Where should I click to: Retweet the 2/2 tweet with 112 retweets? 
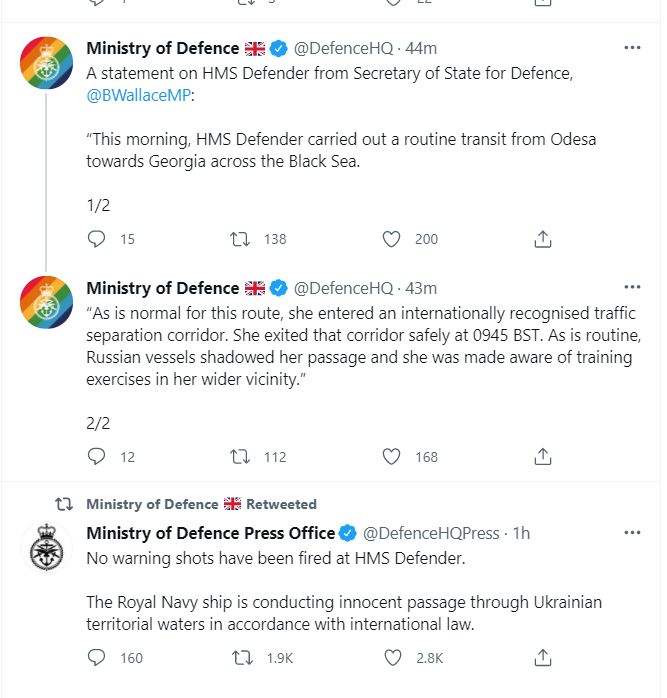[240, 457]
